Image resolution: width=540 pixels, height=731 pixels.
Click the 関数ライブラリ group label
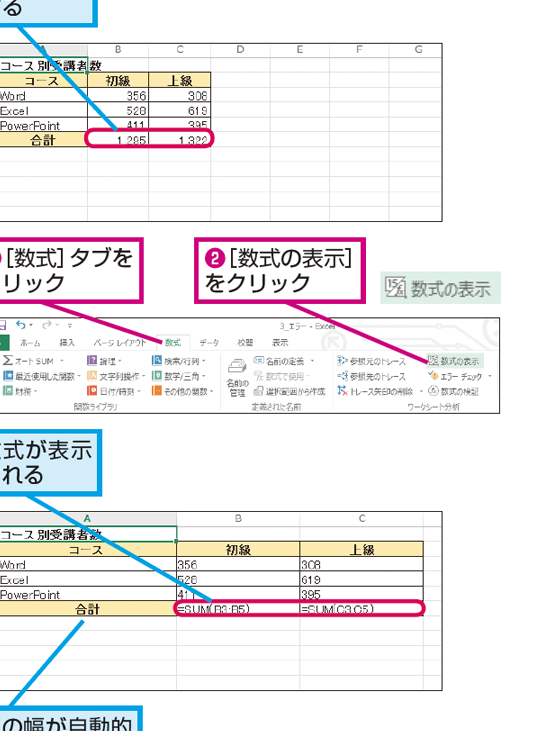coord(95,407)
